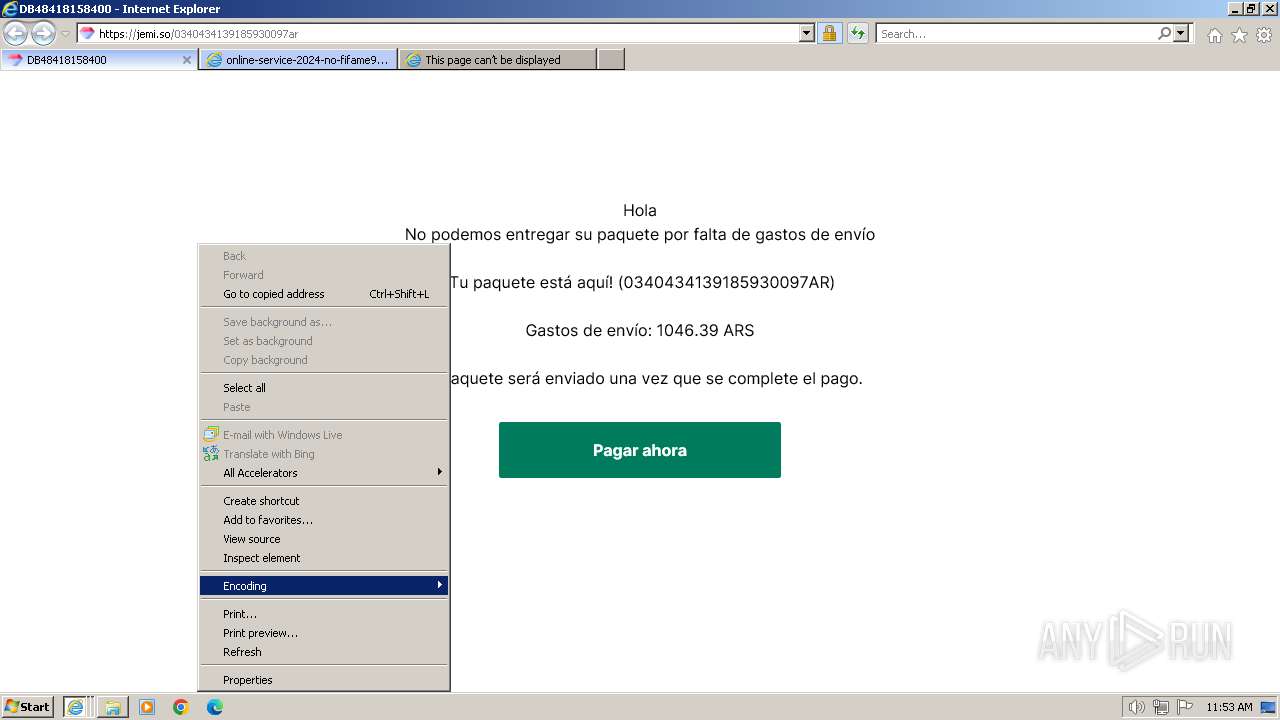Open the Edge taskbar icon

click(215, 707)
